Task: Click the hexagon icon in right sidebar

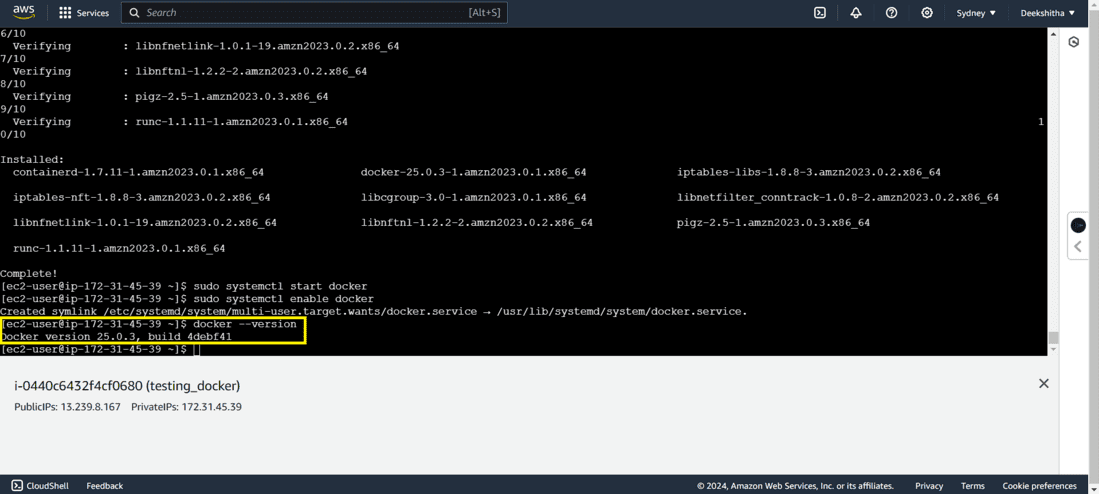Action: 1073,43
